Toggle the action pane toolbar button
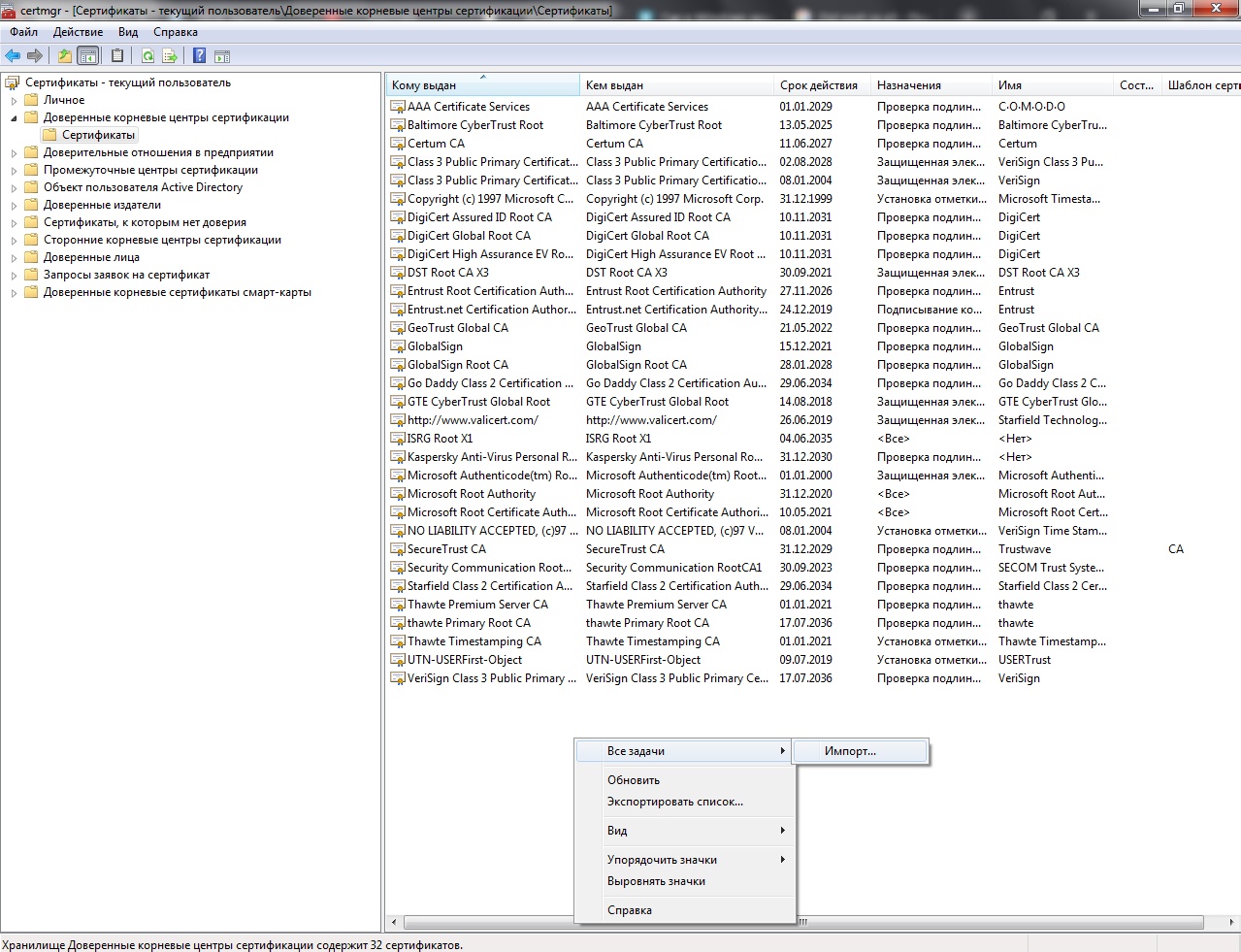The height and width of the screenshot is (952, 1241). pyautogui.click(x=222, y=56)
